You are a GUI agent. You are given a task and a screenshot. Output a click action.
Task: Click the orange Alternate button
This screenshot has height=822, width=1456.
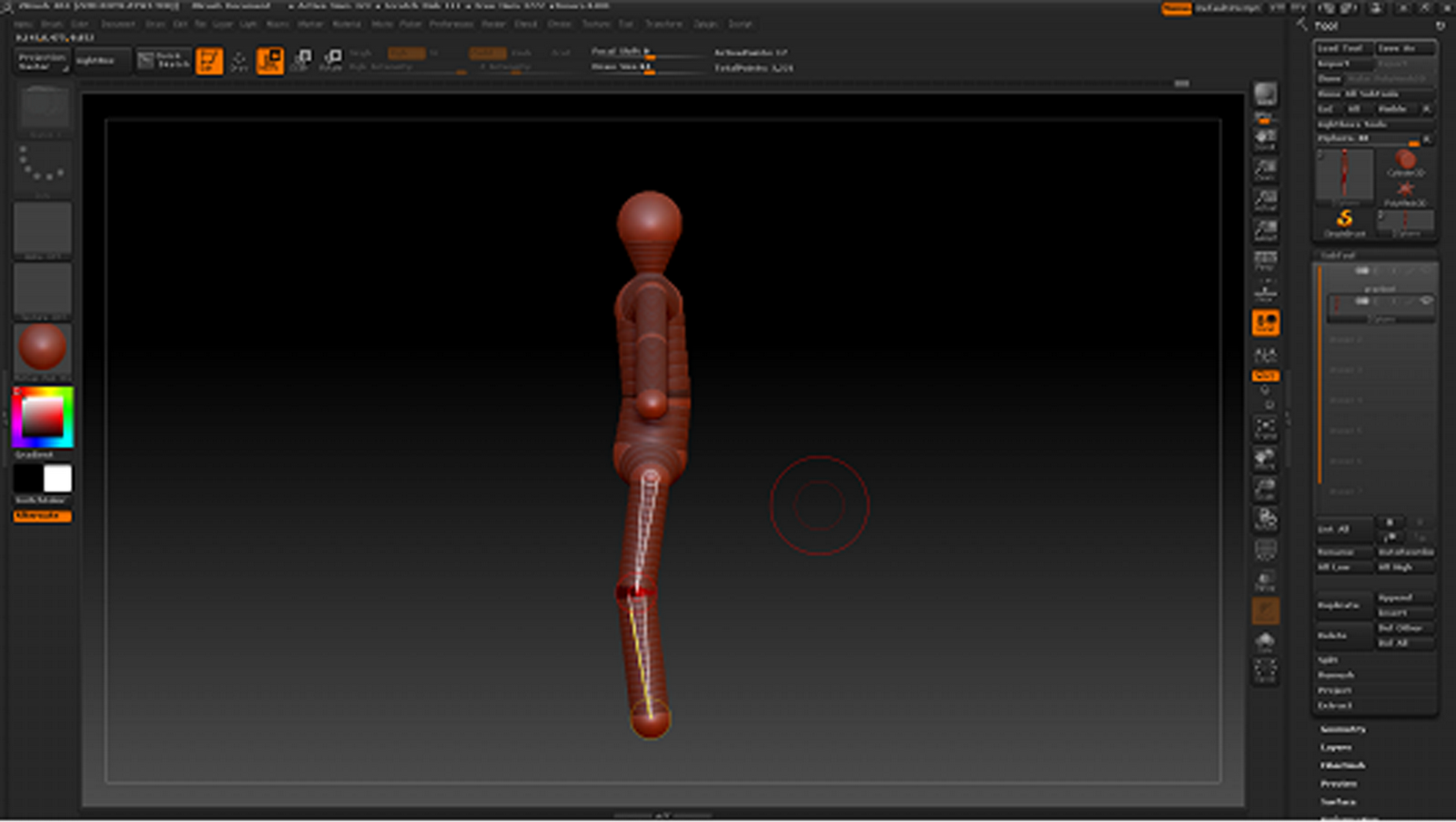(42, 516)
